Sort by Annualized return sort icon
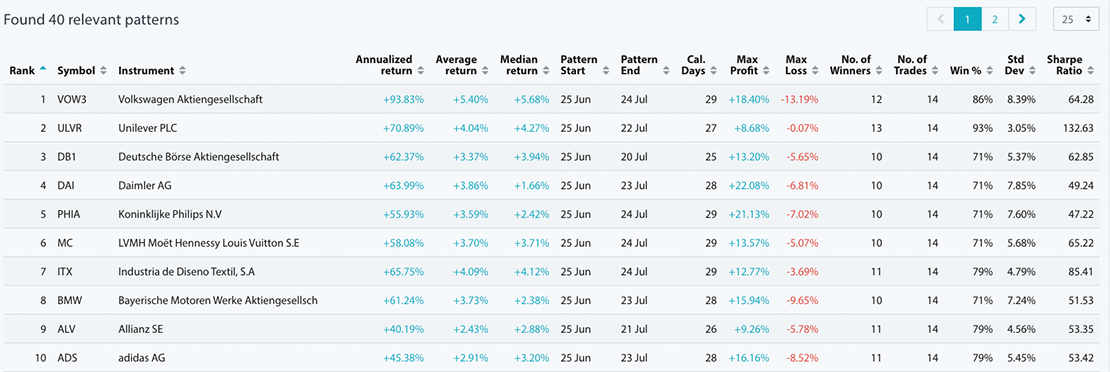 (x=421, y=71)
